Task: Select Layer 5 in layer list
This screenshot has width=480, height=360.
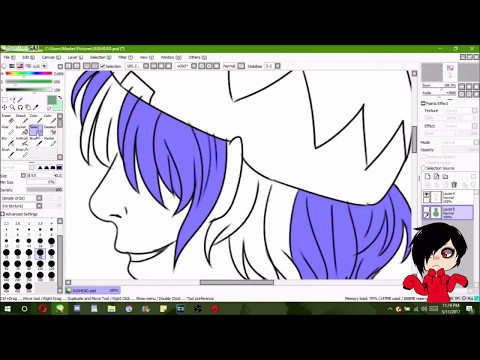Action: (447, 212)
